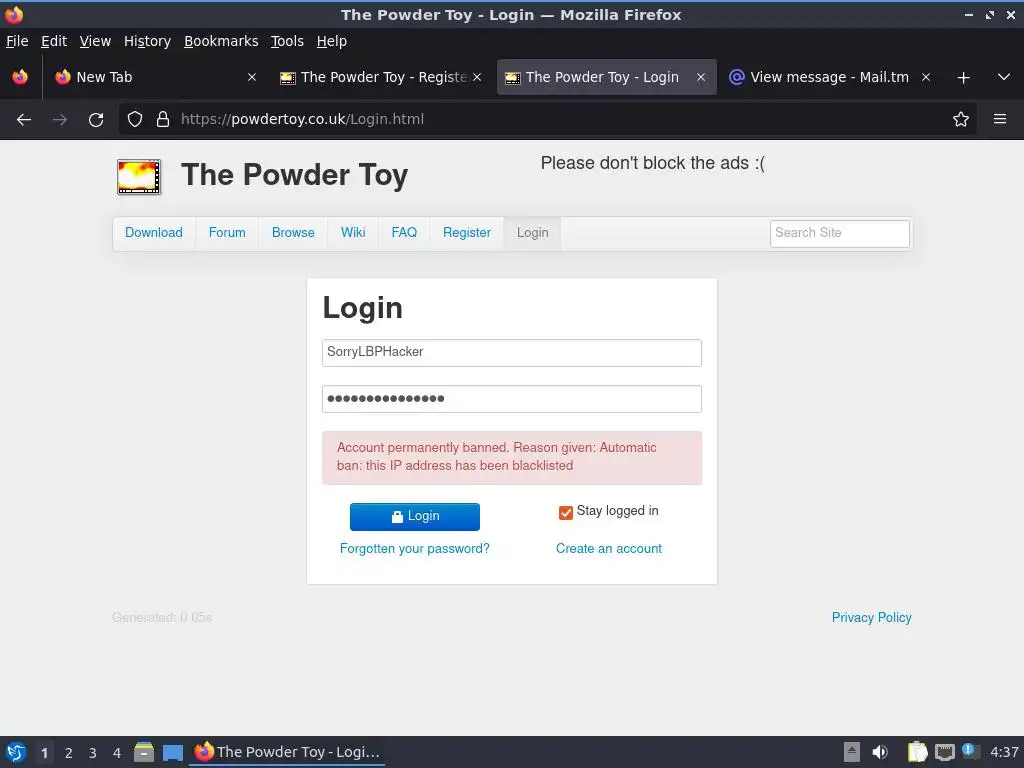Click the clock showing 4:37
1024x768 pixels.
[1004, 752]
